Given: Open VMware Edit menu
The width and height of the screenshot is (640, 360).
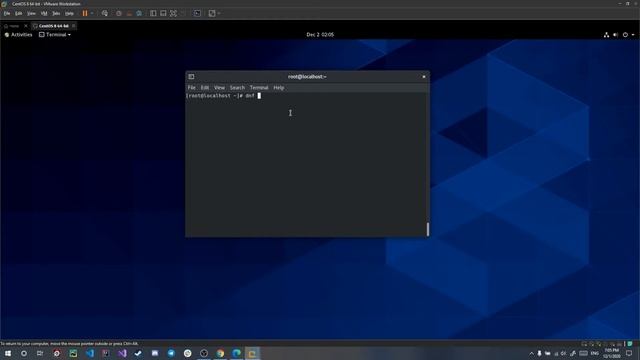Looking at the screenshot, I should pyautogui.click(x=19, y=13).
